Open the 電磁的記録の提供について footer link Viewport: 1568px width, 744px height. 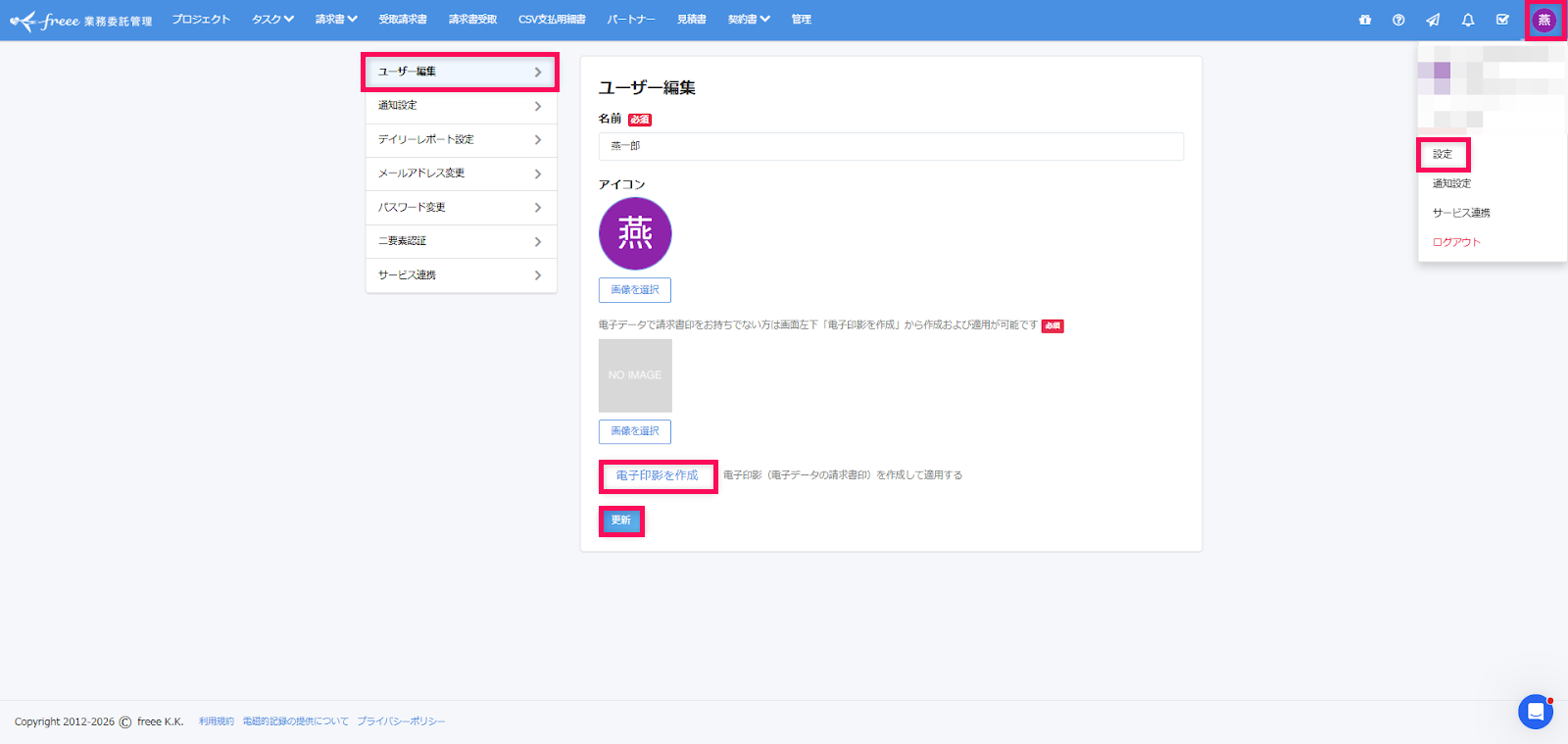[296, 721]
